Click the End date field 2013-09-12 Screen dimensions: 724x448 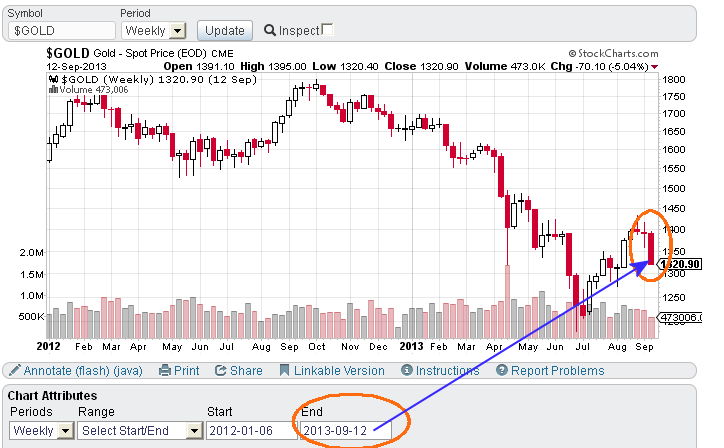pyautogui.click(x=345, y=431)
